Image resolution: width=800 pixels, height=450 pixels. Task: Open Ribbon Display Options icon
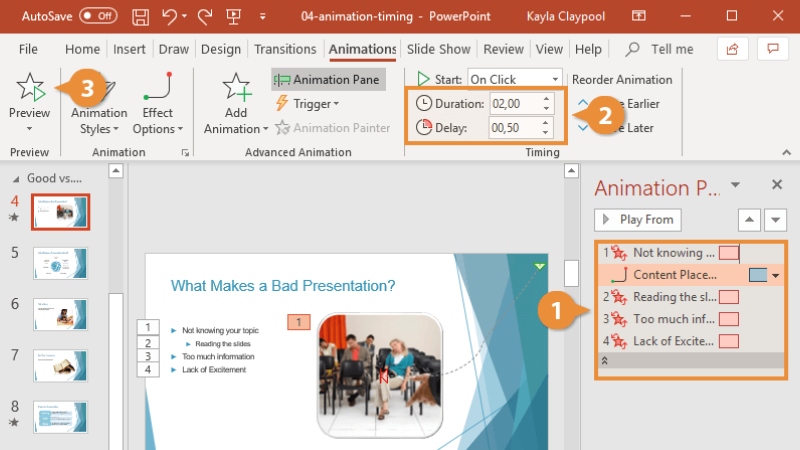(x=638, y=16)
